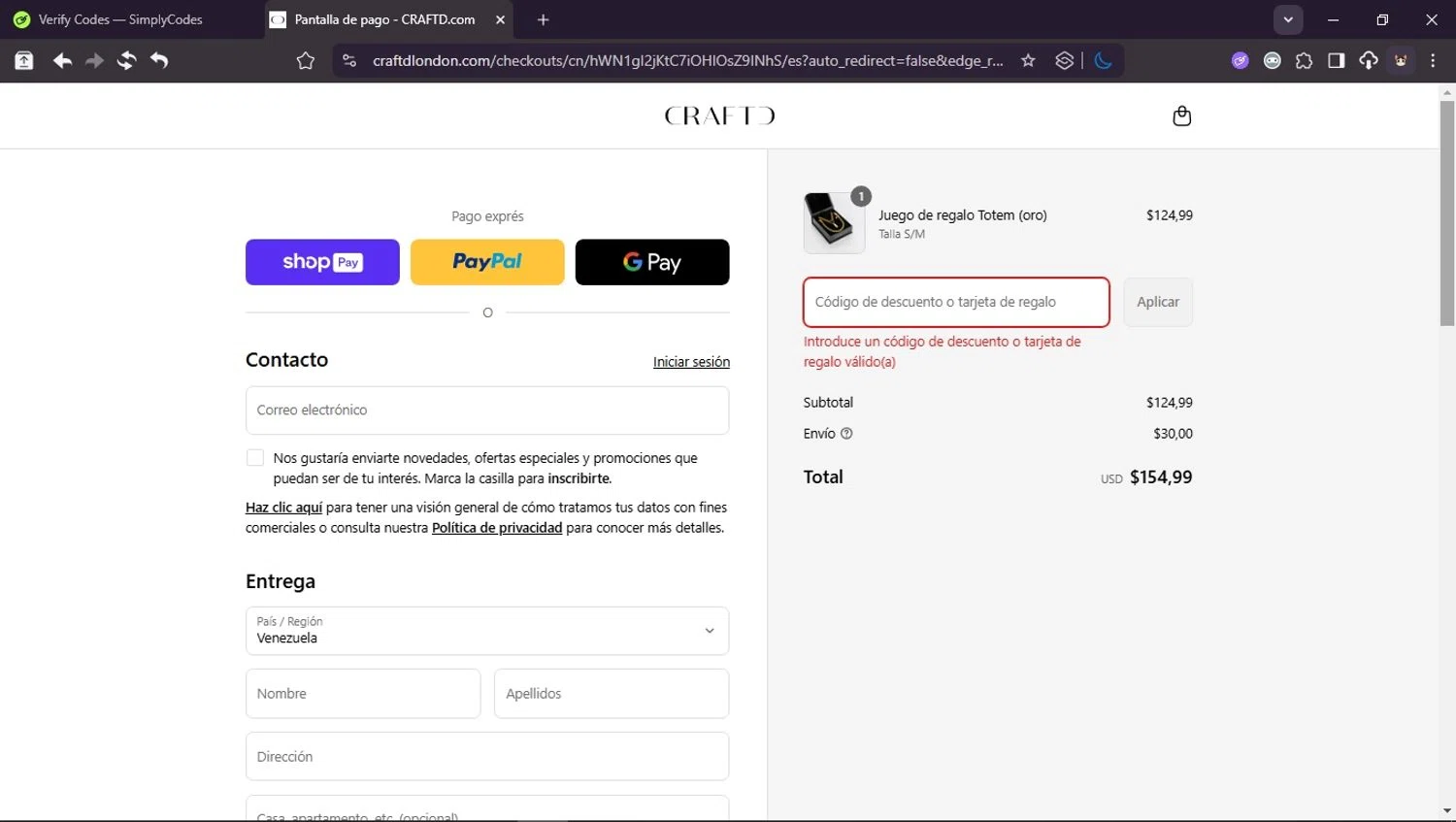Open site information icon in address bar
The height and width of the screenshot is (822, 1456).
349,61
